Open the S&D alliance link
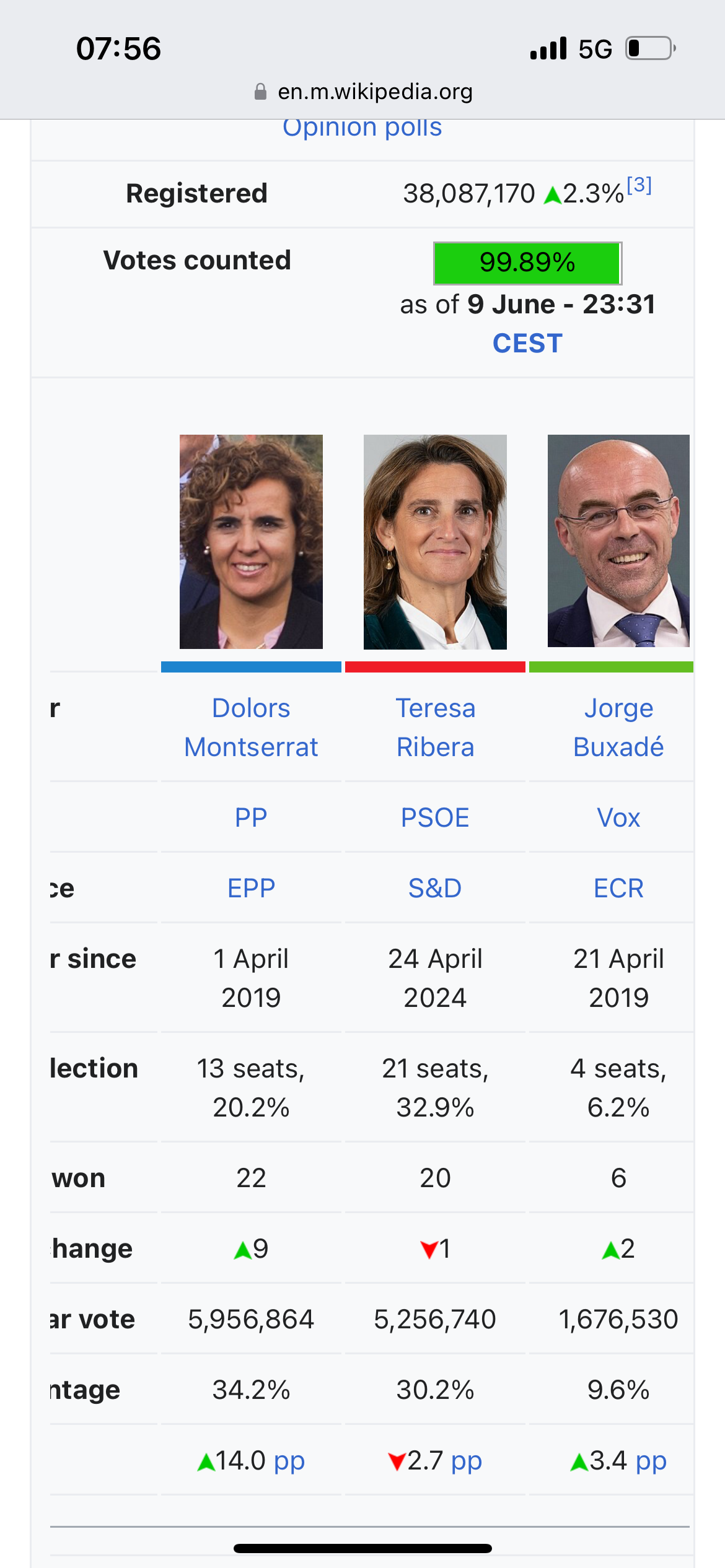The width and height of the screenshot is (725, 1568). pyautogui.click(x=435, y=888)
